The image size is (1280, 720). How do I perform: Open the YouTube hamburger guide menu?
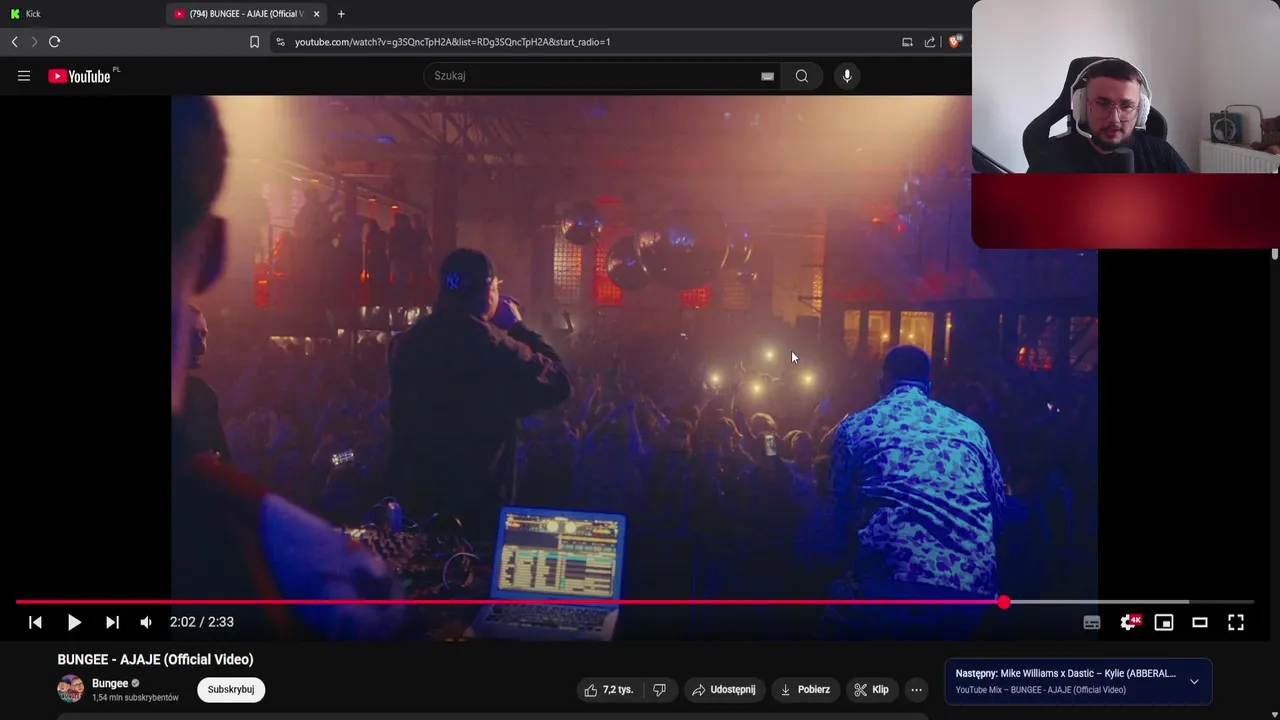pyautogui.click(x=24, y=76)
